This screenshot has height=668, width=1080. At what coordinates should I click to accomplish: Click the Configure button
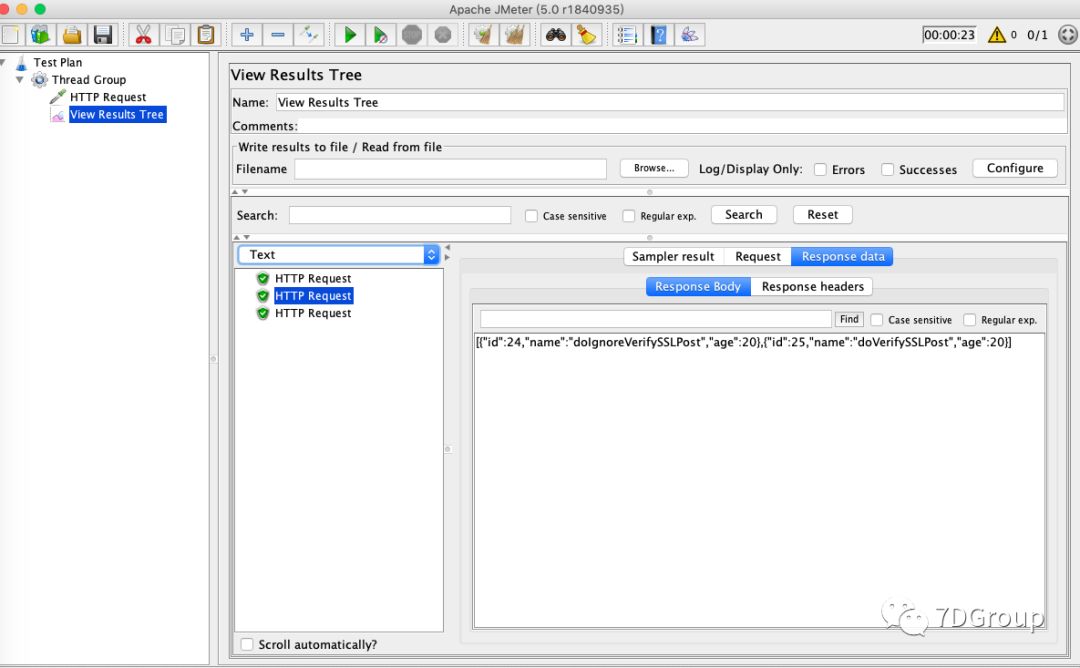1015,168
